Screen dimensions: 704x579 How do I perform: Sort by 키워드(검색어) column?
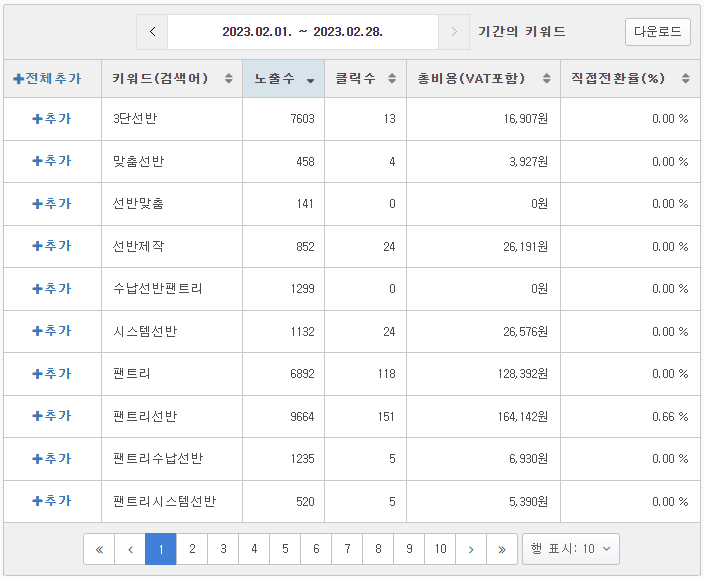pos(229,79)
